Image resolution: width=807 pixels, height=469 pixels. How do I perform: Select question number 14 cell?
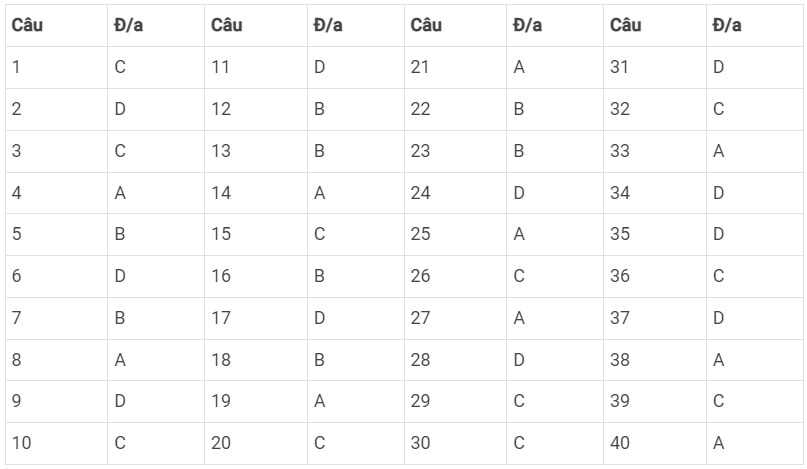coord(256,193)
